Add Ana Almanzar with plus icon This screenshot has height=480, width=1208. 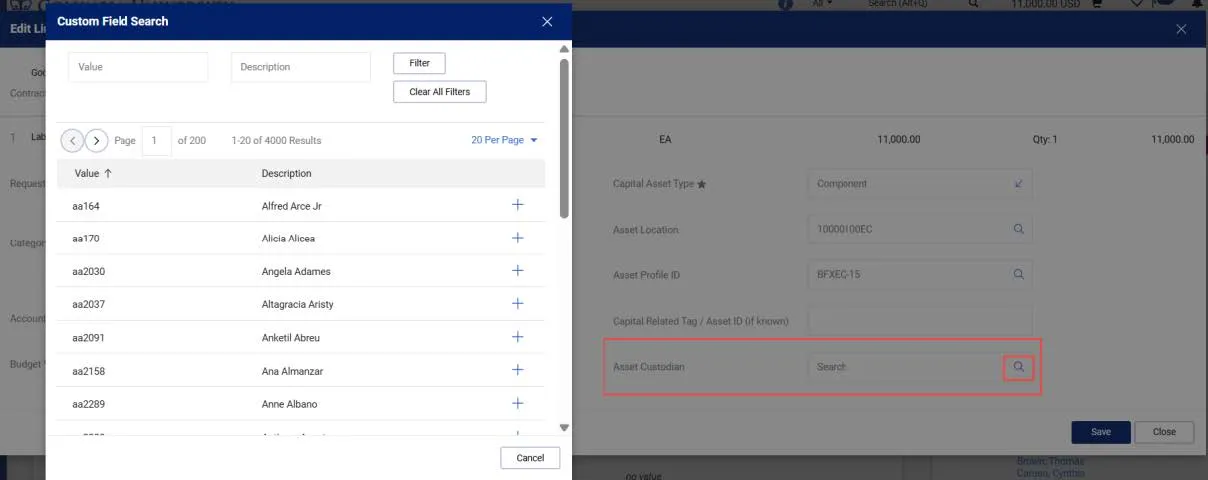(517, 370)
